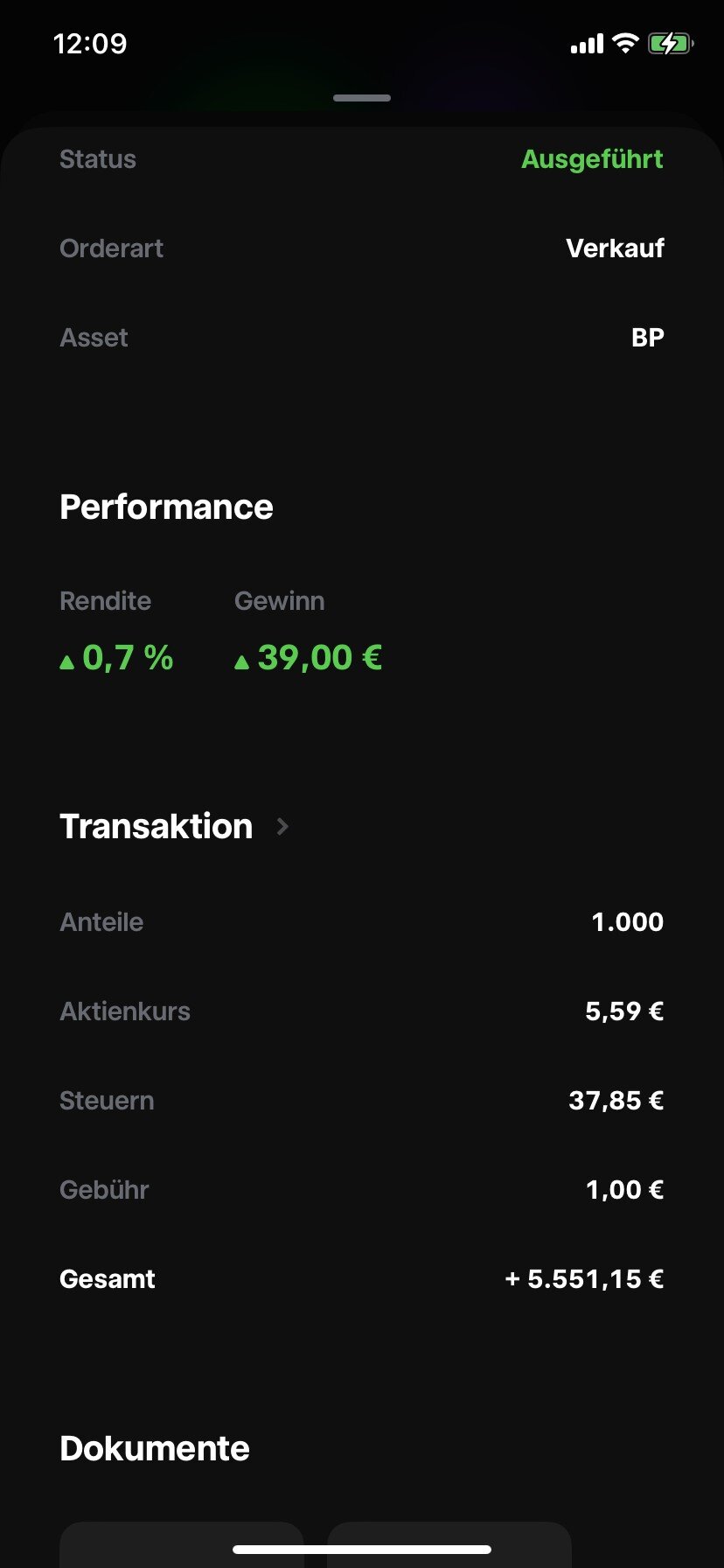This screenshot has width=724, height=1568.
Task: Tap the green Ausgeführt status
Action: point(592,159)
